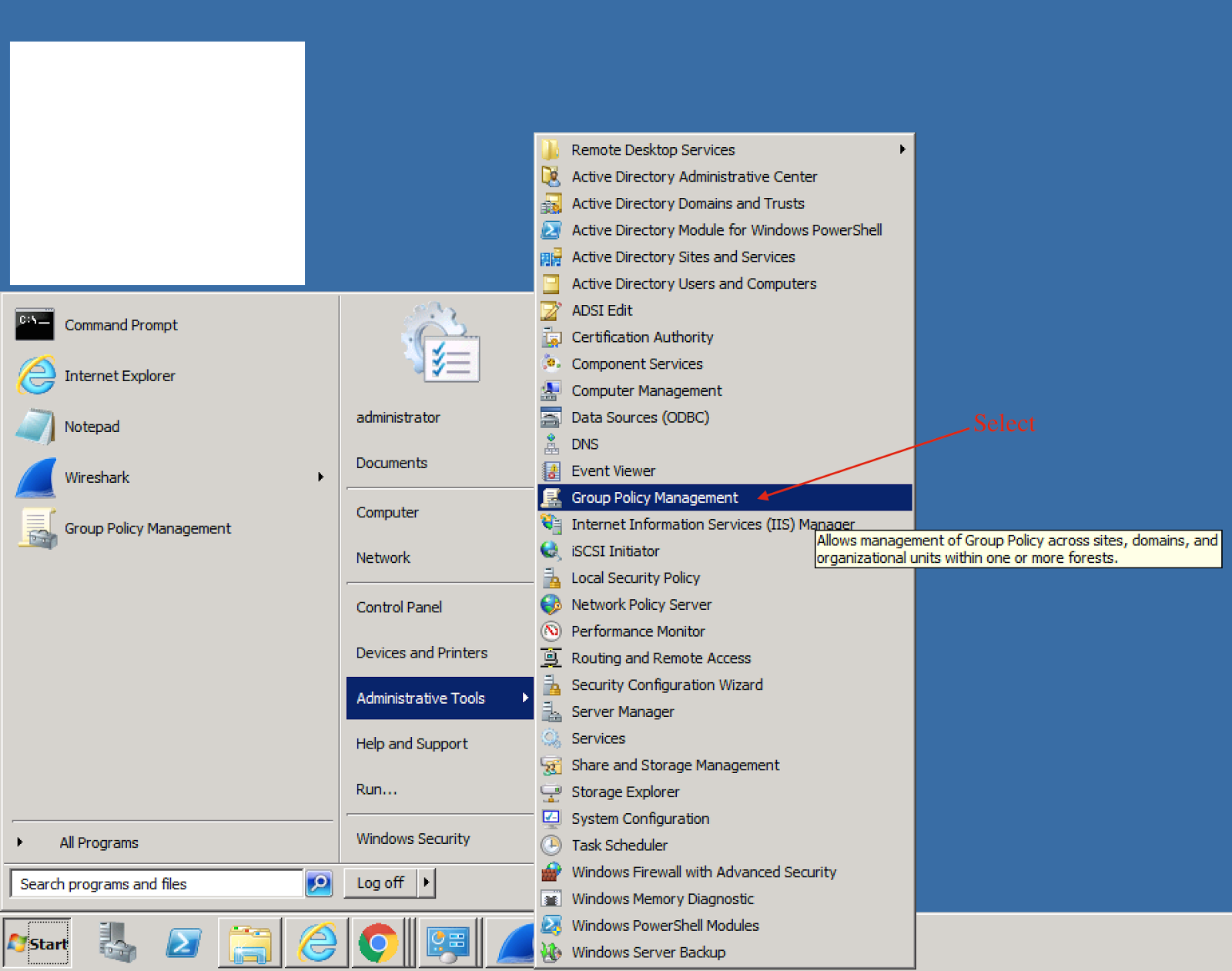Expand the Wireshark jump list arrow
1232x971 pixels.
pyautogui.click(x=321, y=477)
